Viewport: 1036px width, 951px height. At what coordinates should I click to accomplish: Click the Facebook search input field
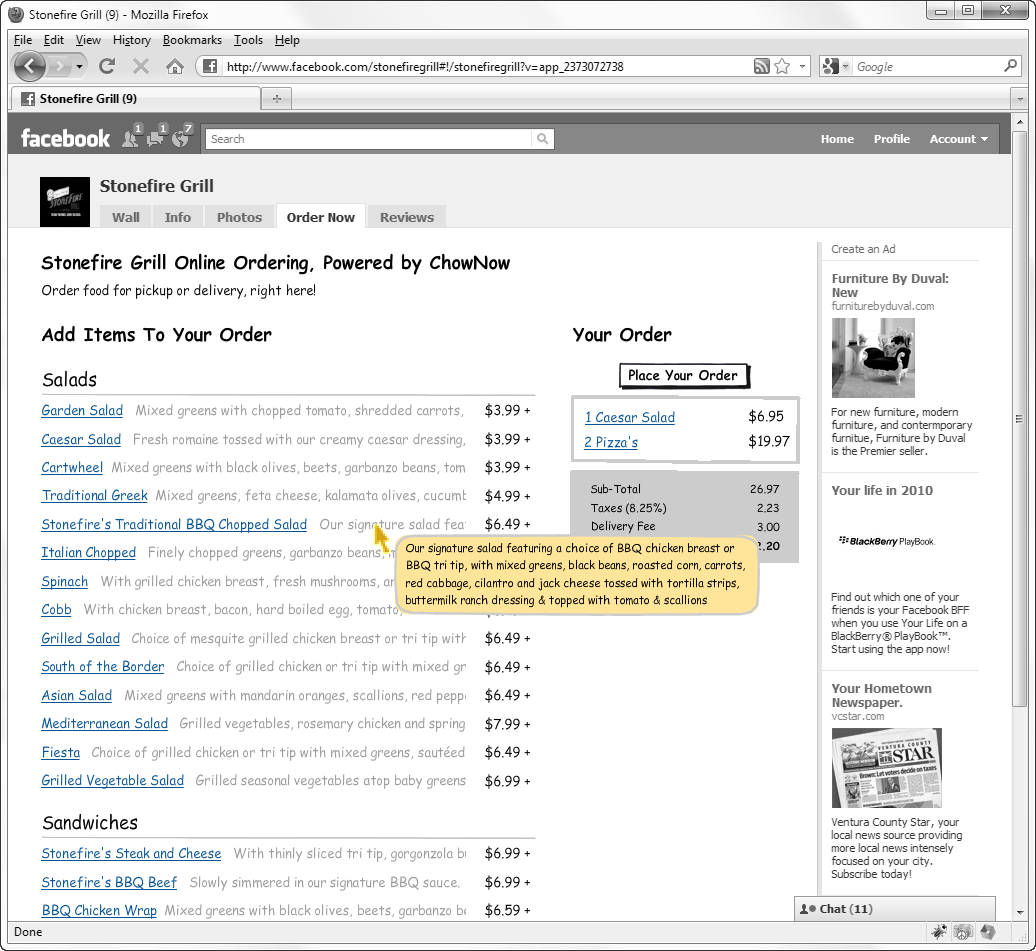pos(368,139)
